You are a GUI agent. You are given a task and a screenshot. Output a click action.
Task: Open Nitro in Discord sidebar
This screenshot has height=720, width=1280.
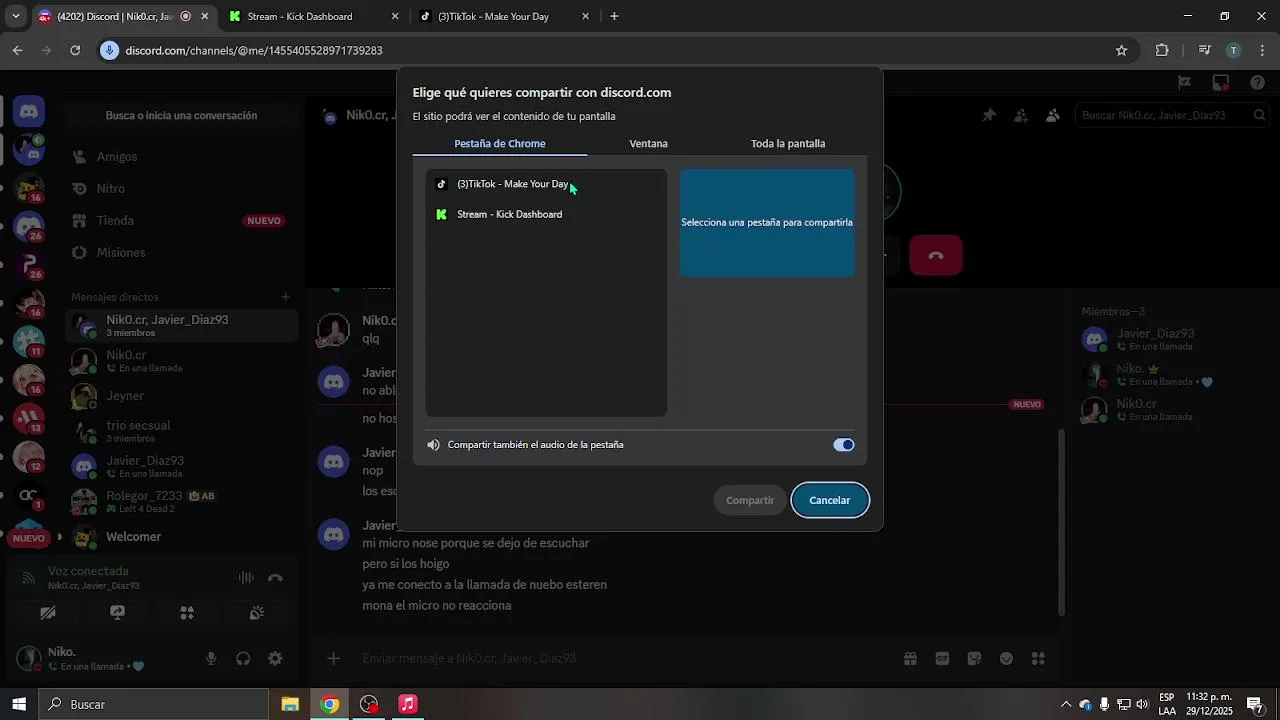(181, 189)
